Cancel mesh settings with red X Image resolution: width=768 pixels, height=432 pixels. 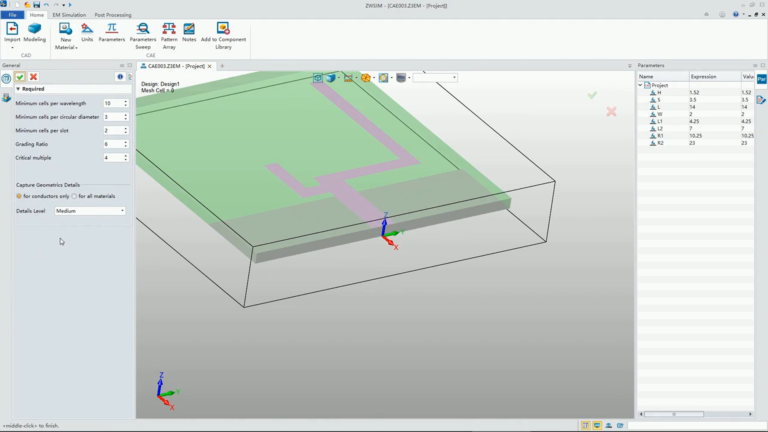[x=33, y=77]
